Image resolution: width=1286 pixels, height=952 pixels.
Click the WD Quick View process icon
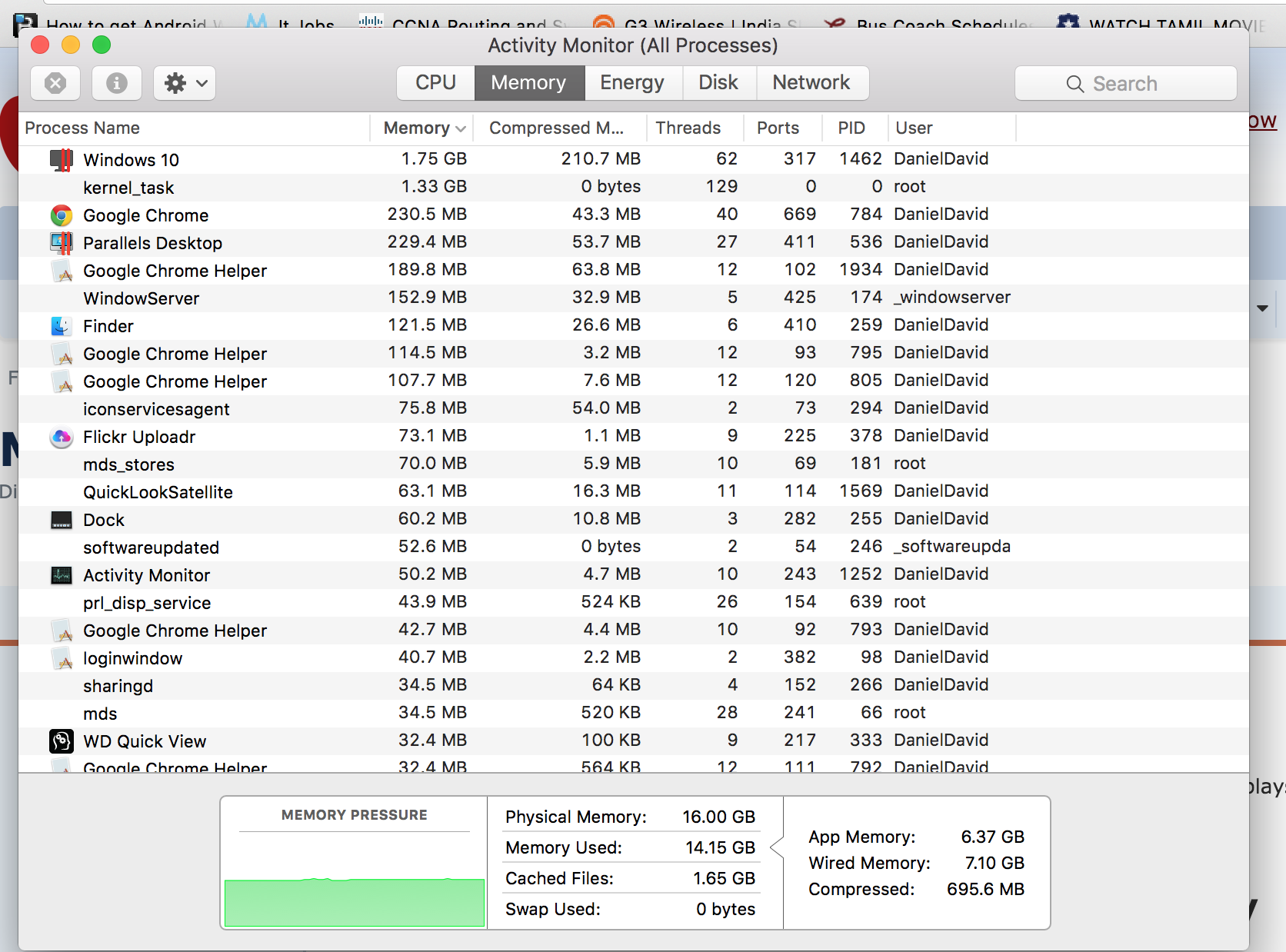[62, 741]
